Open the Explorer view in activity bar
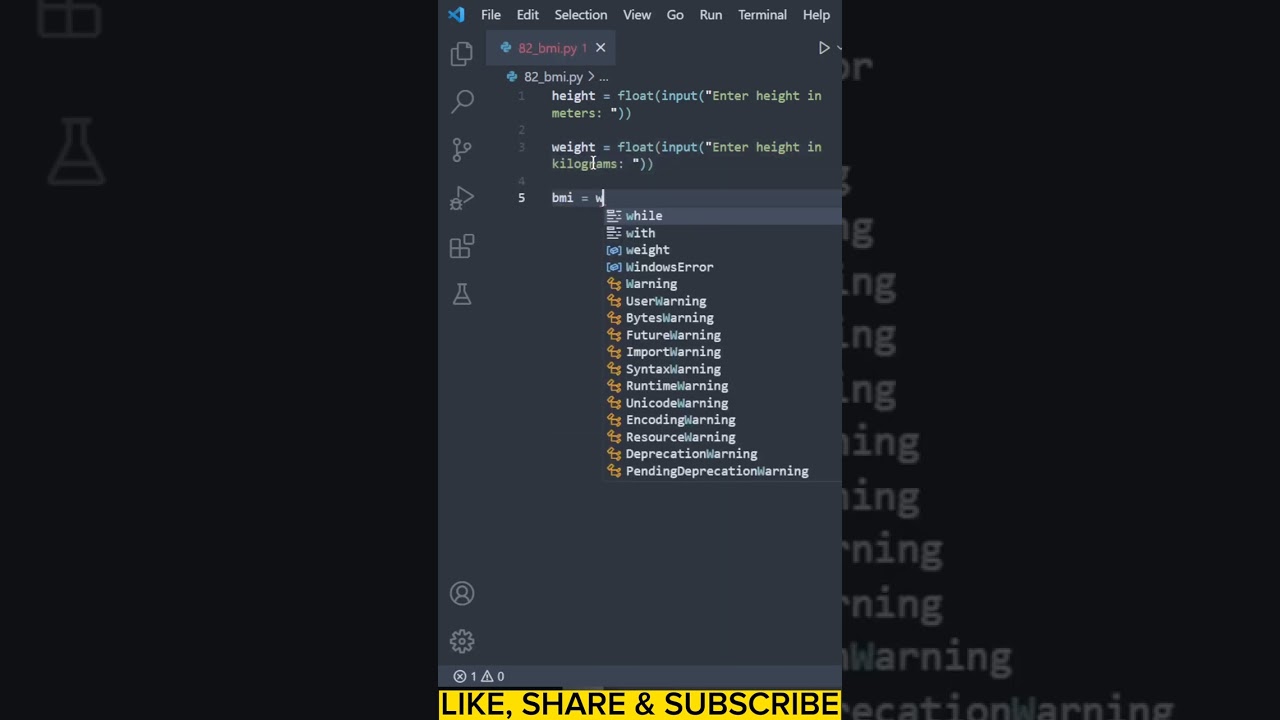1280x720 pixels. tap(461, 54)
